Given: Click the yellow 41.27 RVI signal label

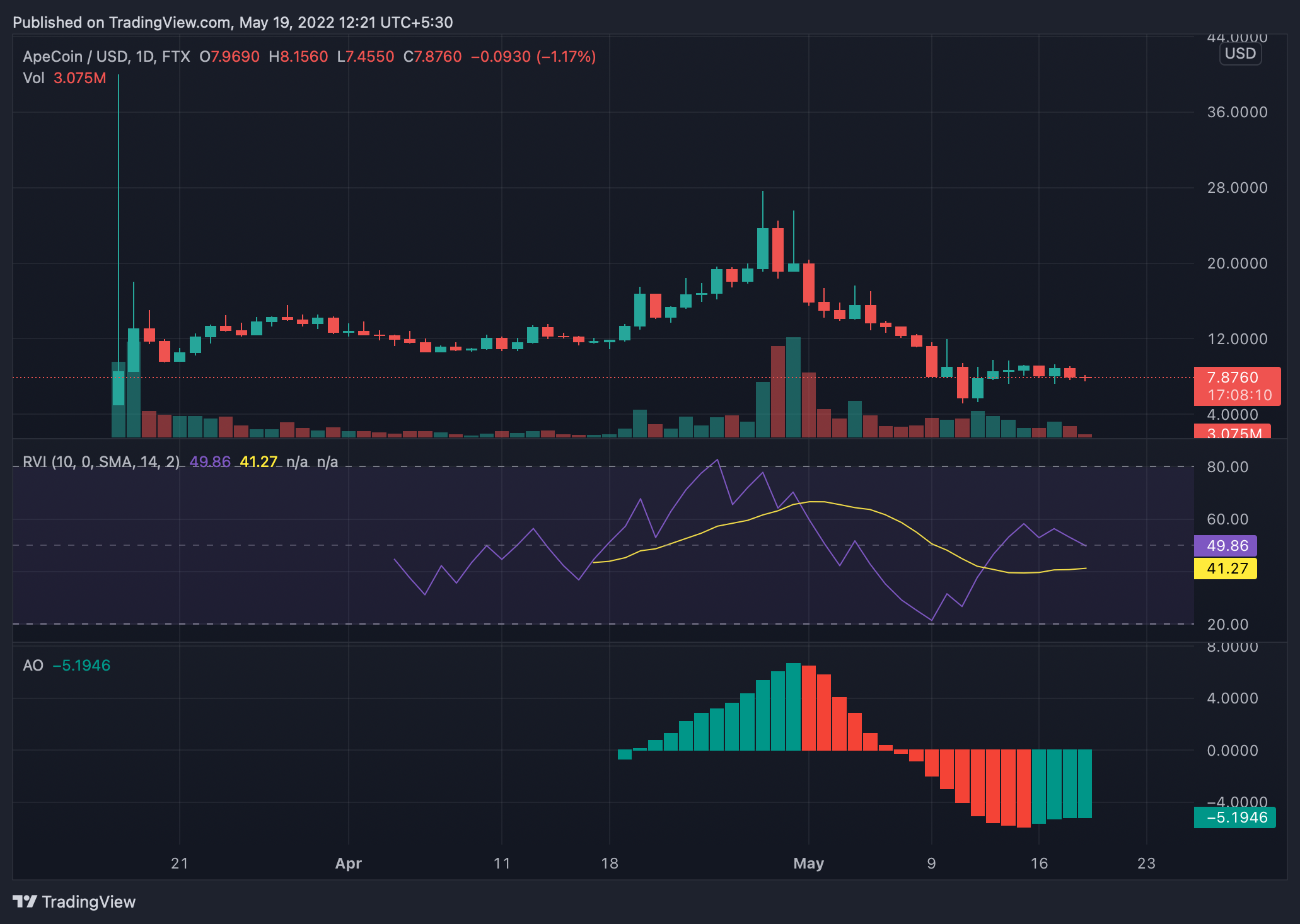Looking at the screenshot, I should click(x=1226, y=569).
